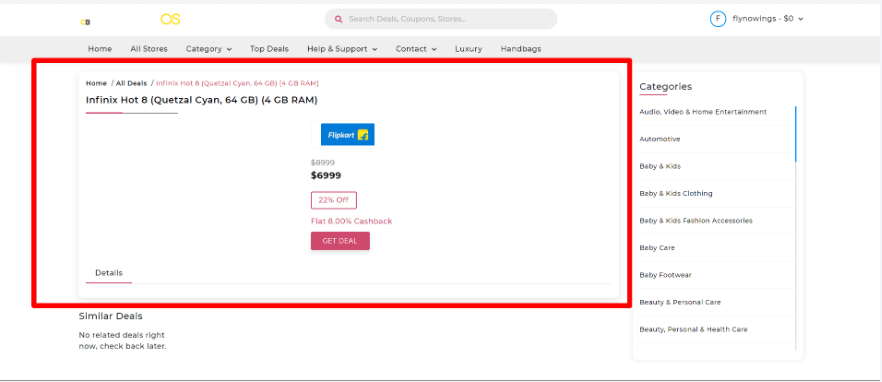Image resolution: width=882 pixels, height=382 pixels.
Task: Open the flynowings account dropdown
Action: [x=768, y=19]
